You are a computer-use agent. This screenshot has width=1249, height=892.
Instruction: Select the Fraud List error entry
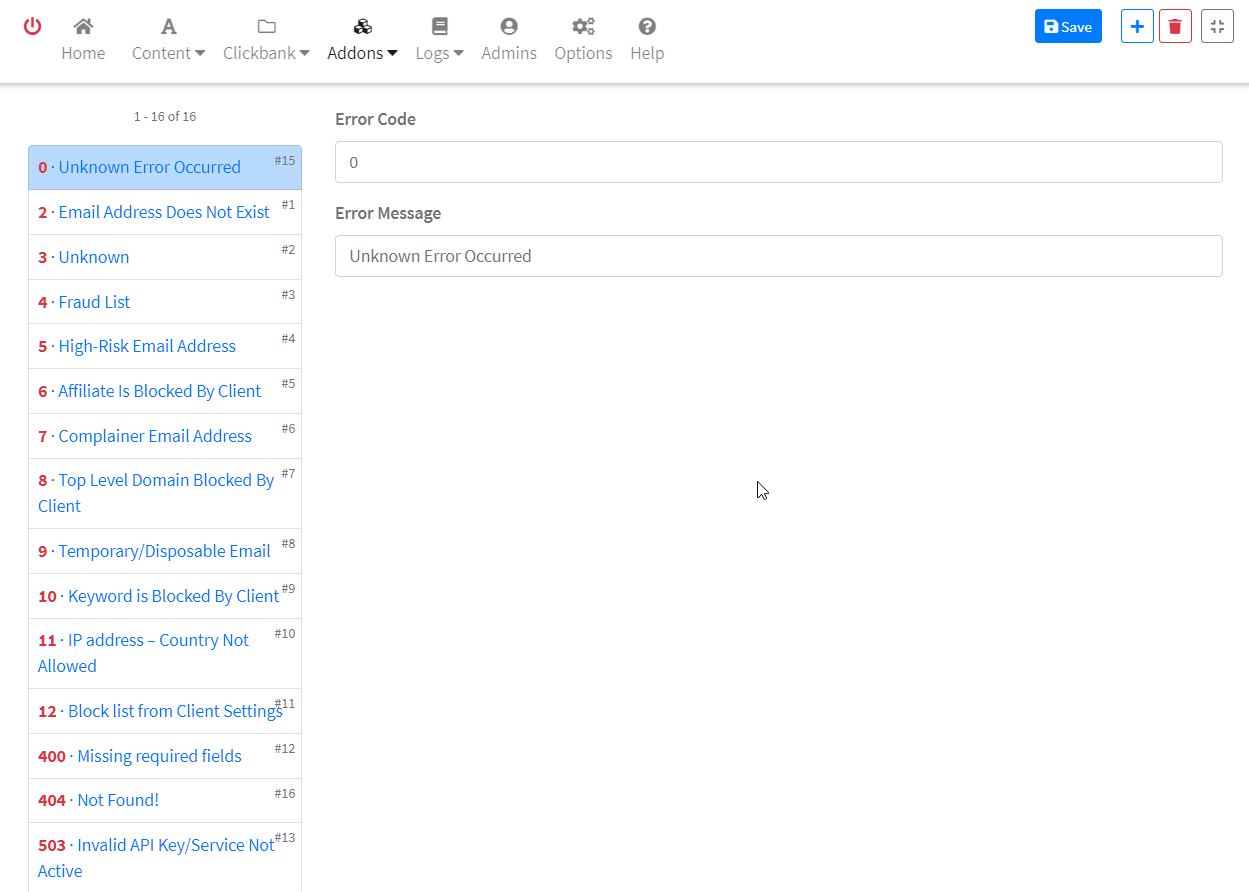point(95,302)
